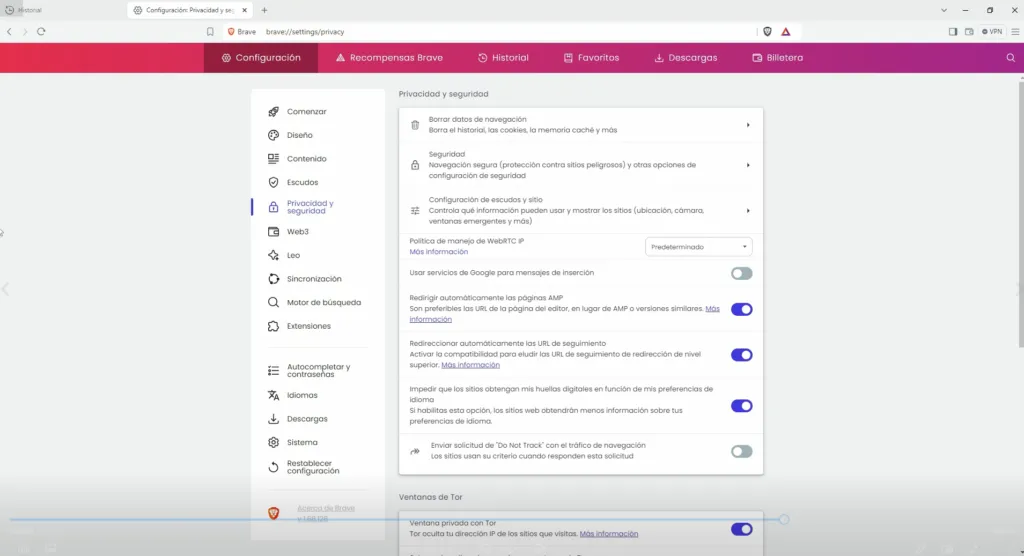Open the Sincronización sync icon
The width and height of the screenshot is (1024, 556).
(273, 279)
